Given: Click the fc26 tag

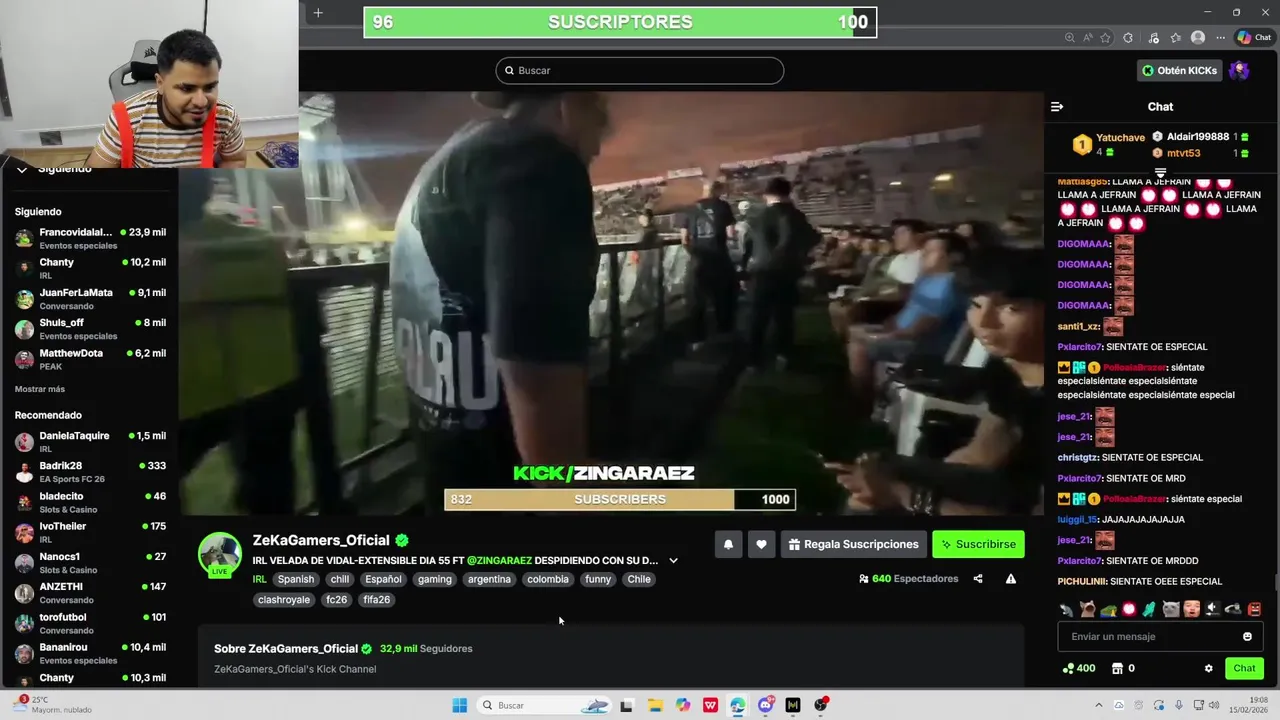Looking at the screenshot, I should point(337,600).
